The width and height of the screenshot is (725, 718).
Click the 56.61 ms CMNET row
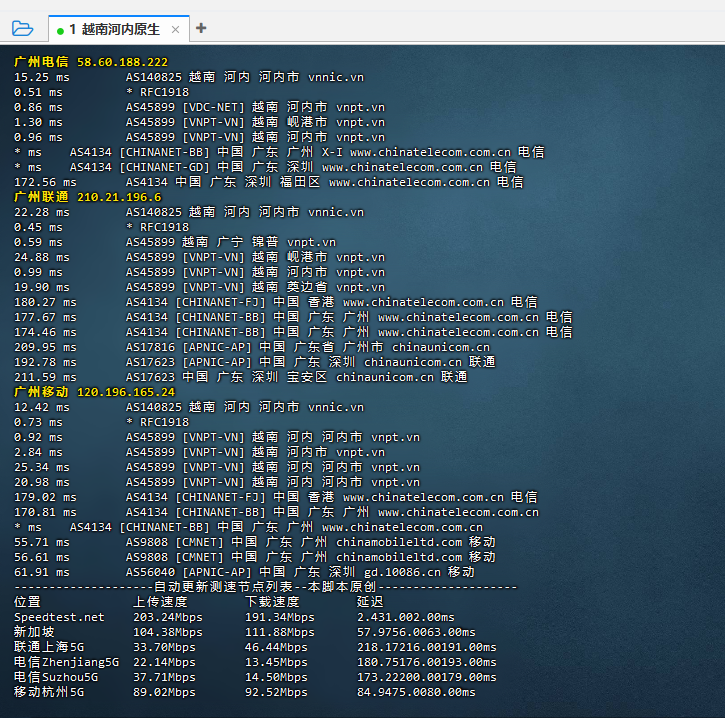[255, 557]
